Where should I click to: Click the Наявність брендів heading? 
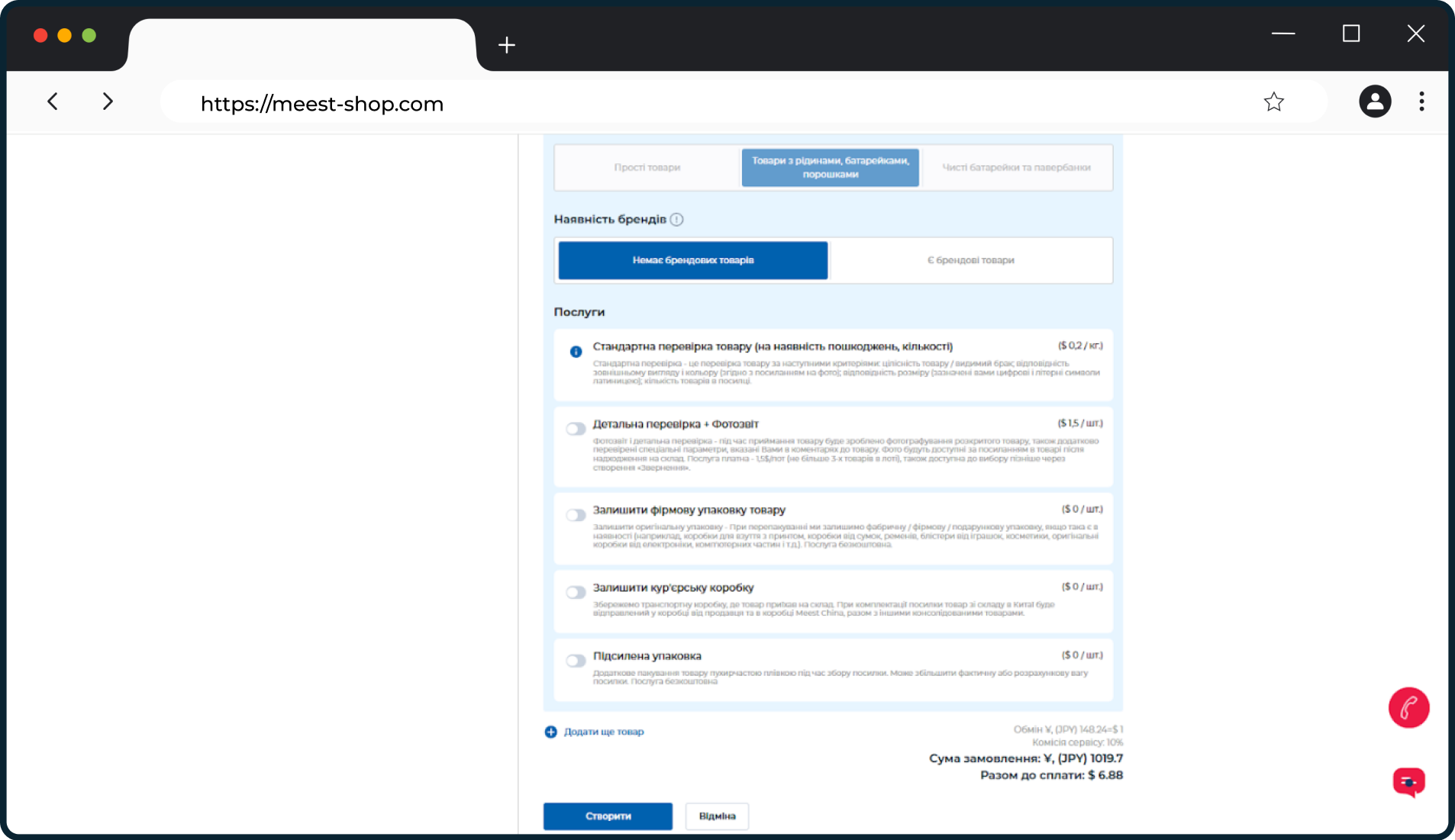click(610, 220)
